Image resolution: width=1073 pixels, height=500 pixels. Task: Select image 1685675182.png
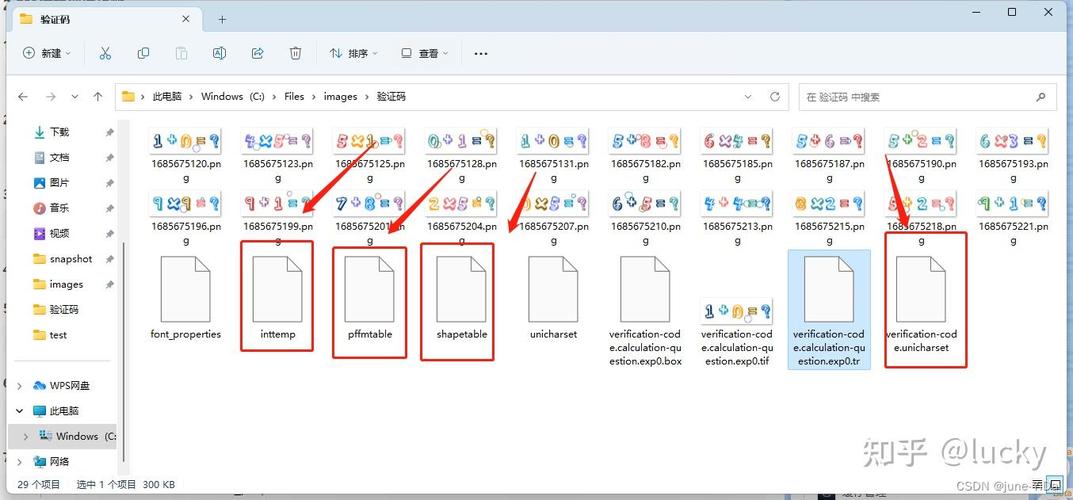(645, 157)
